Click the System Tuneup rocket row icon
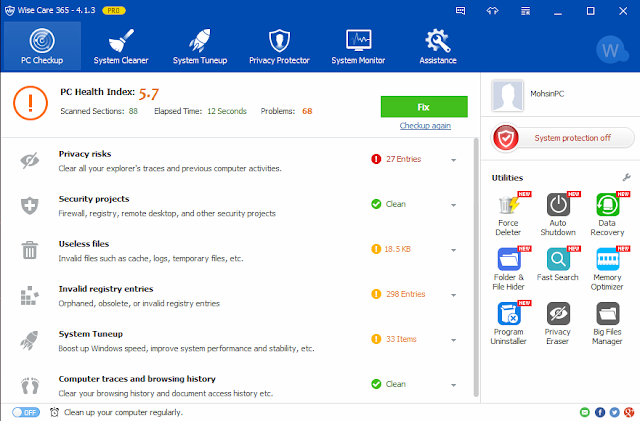 pyautogui.click(x=30, y=340)
